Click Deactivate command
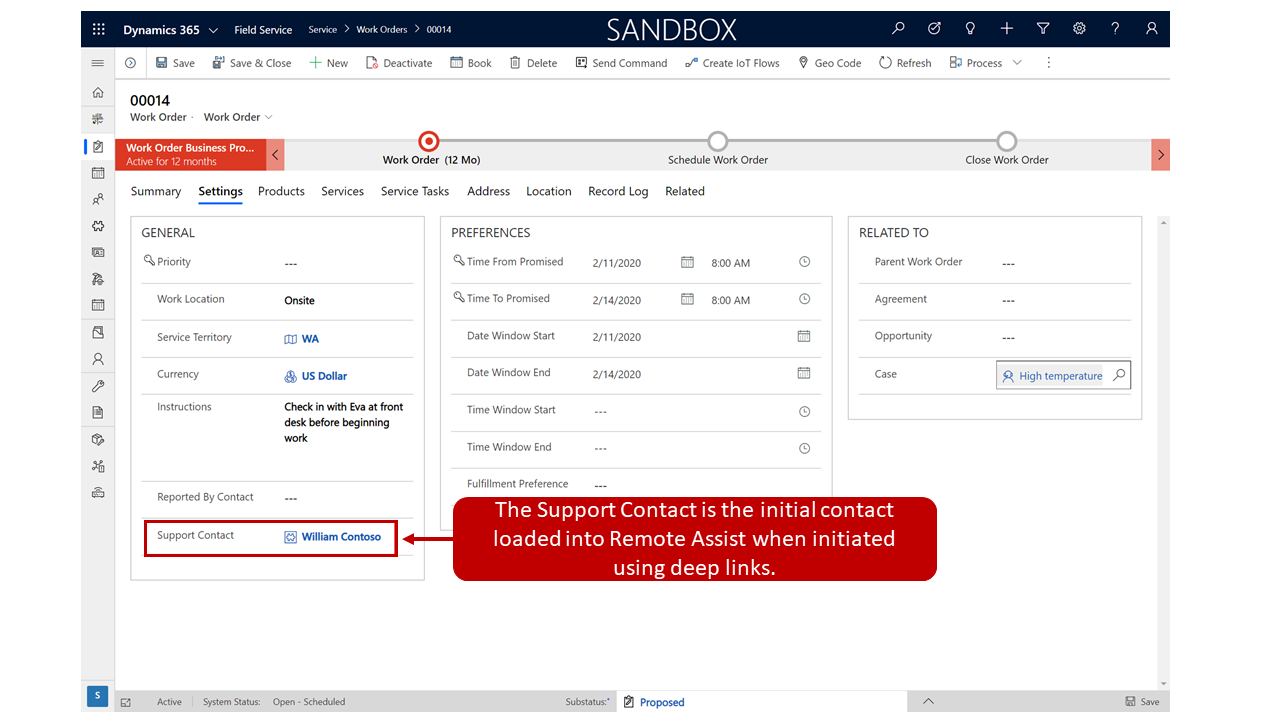The height and width of the screenshot is (720, 1280). coord(398,63)
